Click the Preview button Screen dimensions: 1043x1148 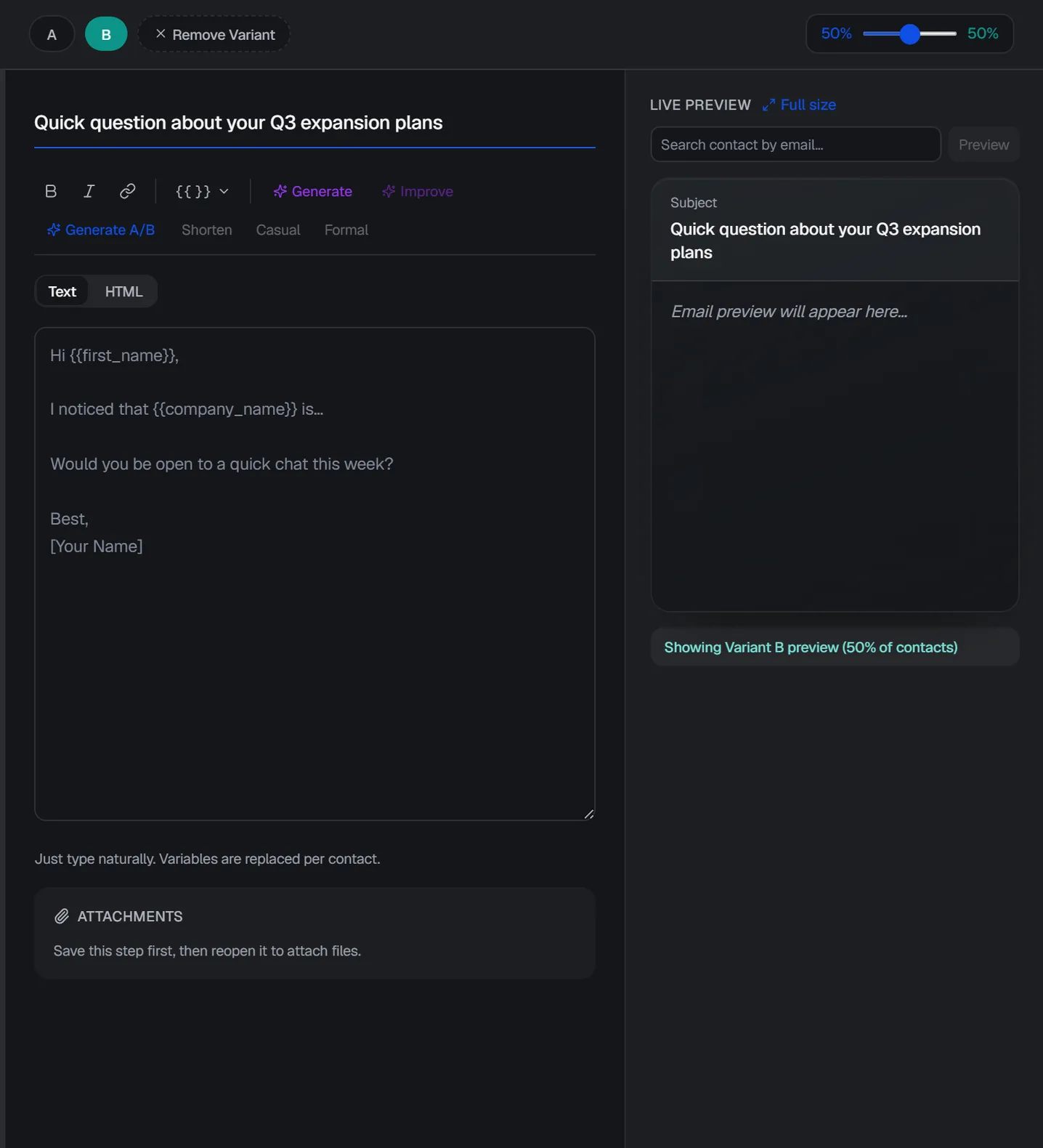983,145
